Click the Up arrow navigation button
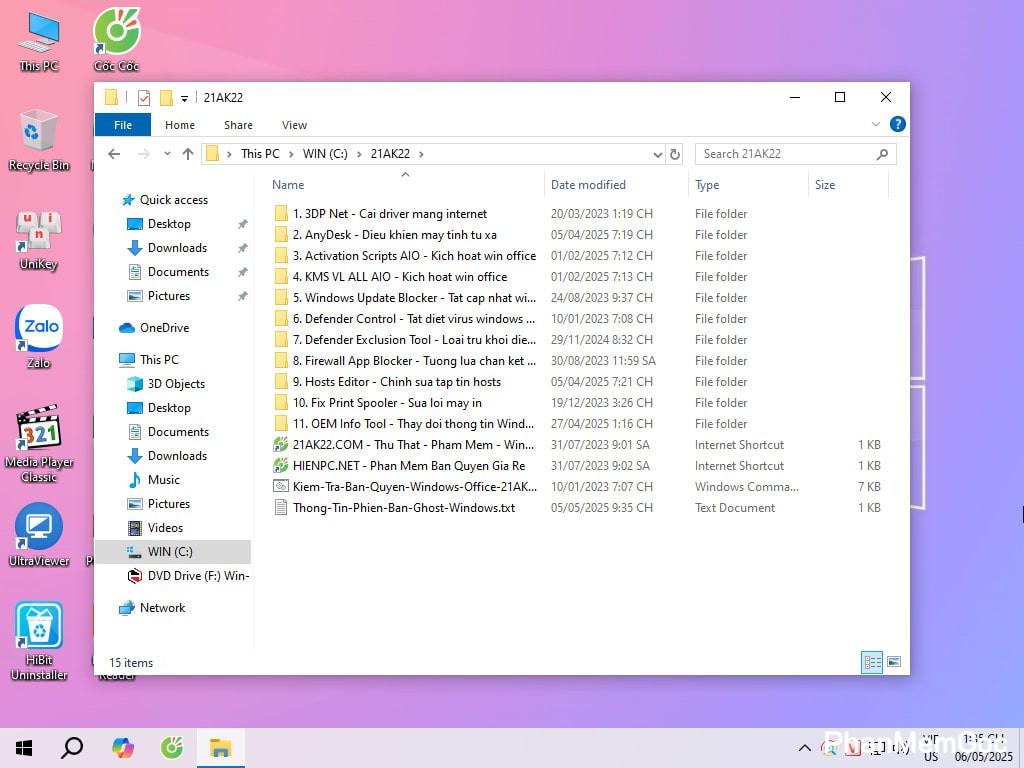The height and width of the screenshot is (768, 1024). tap(188, 154)
